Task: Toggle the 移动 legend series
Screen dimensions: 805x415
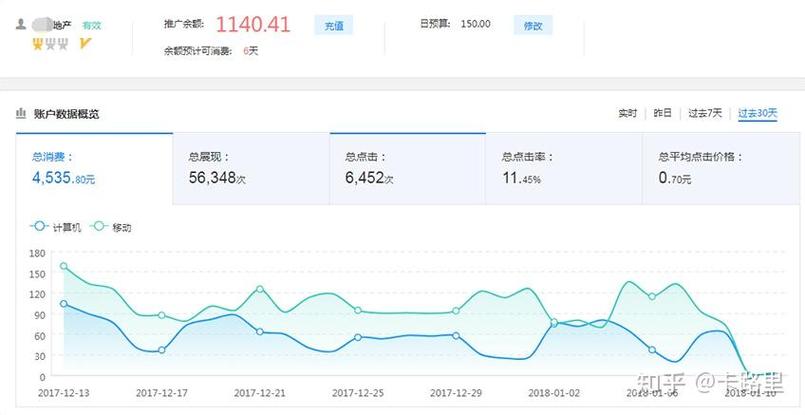Action: coord(111,227)
